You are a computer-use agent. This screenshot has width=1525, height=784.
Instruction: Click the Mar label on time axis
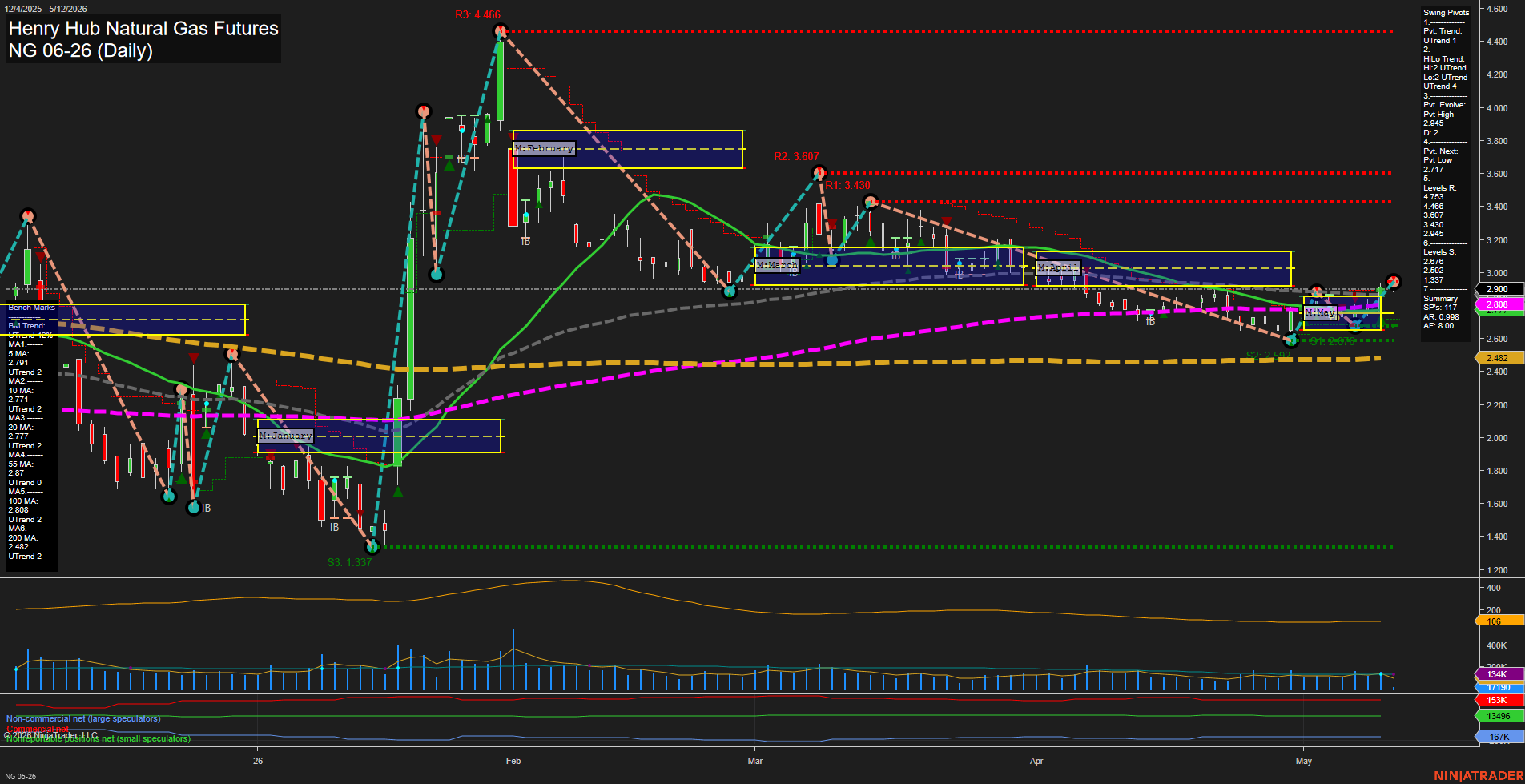[x=755, y=761]
